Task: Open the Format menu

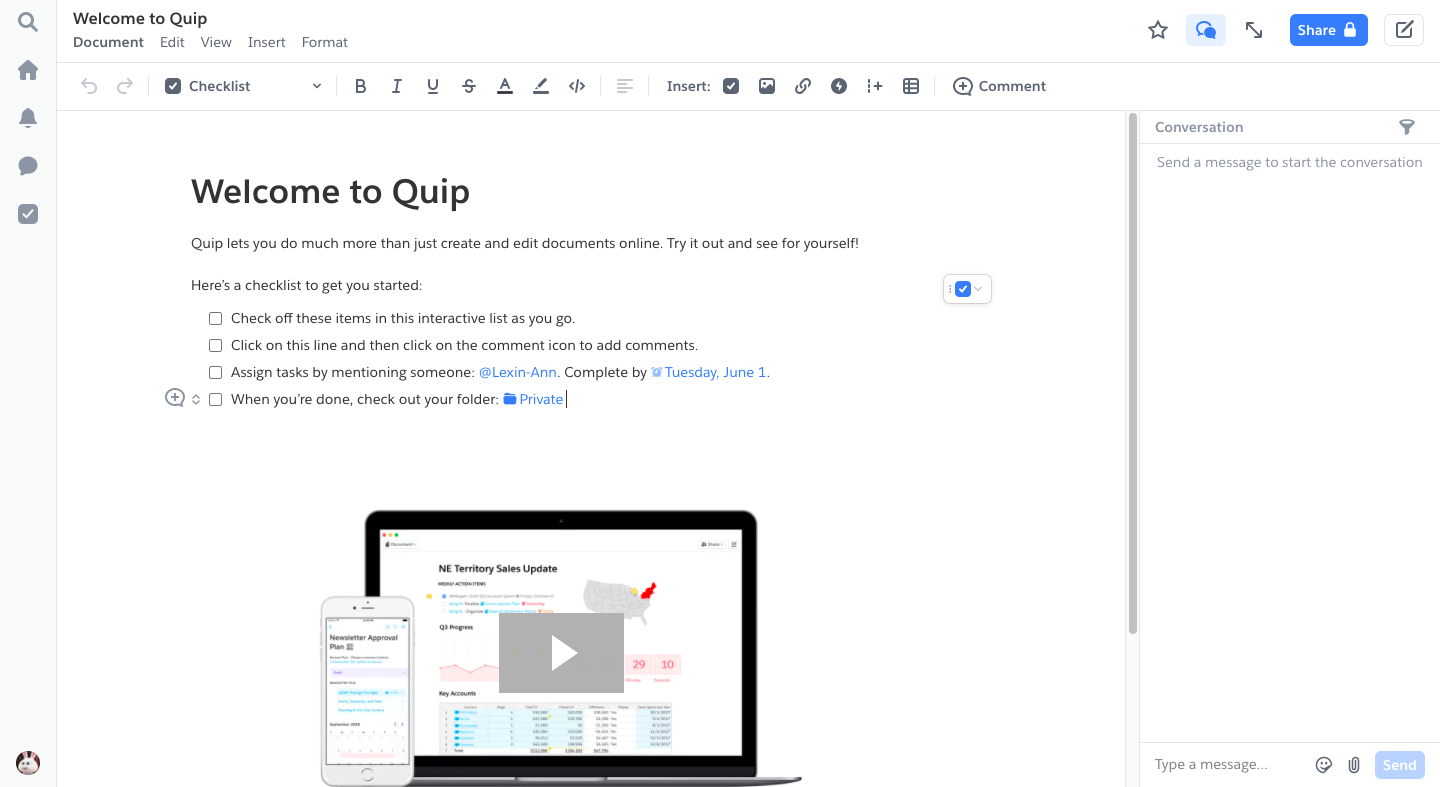Action: pos(324,42)
